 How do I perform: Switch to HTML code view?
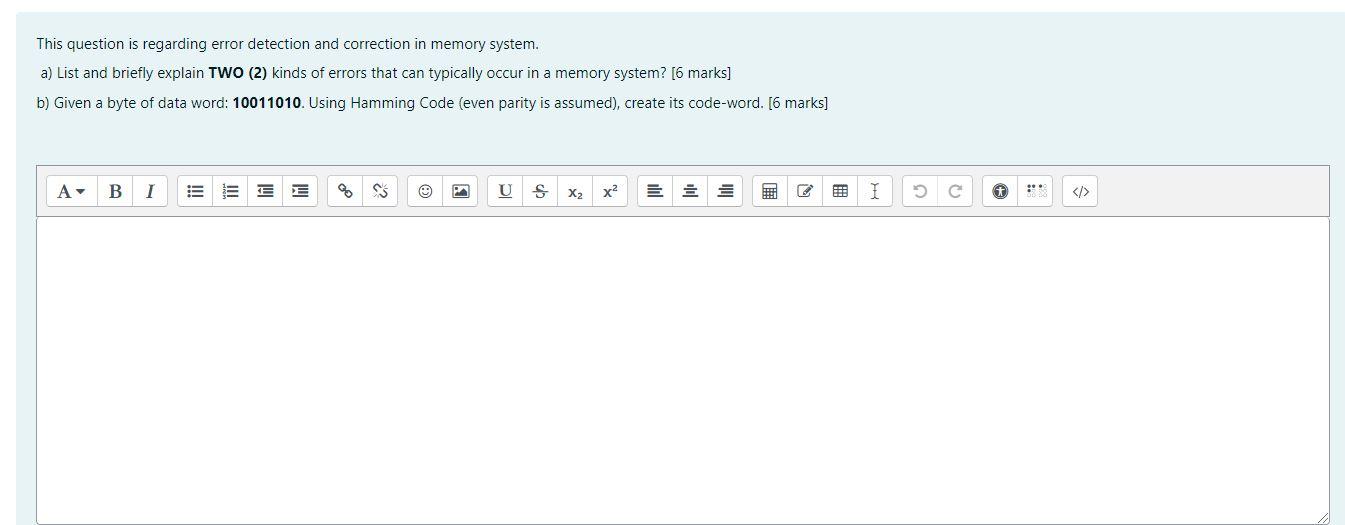pyautogui.click(x=1080, y=191)
